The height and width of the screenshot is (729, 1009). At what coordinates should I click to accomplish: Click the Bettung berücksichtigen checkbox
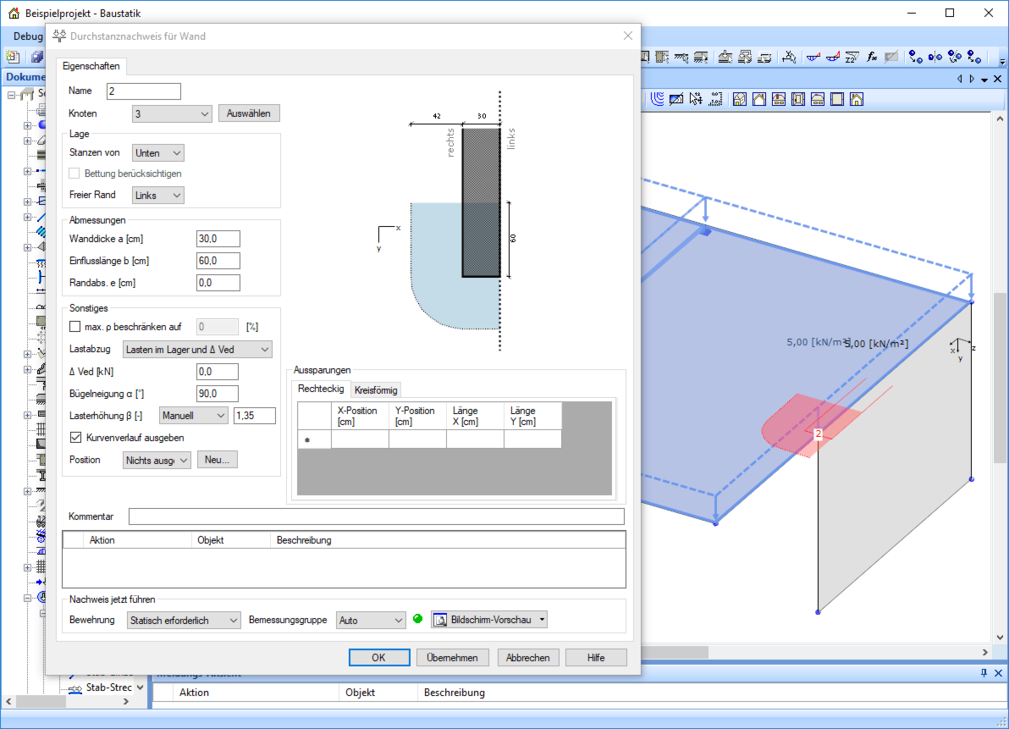pos(75,174)
